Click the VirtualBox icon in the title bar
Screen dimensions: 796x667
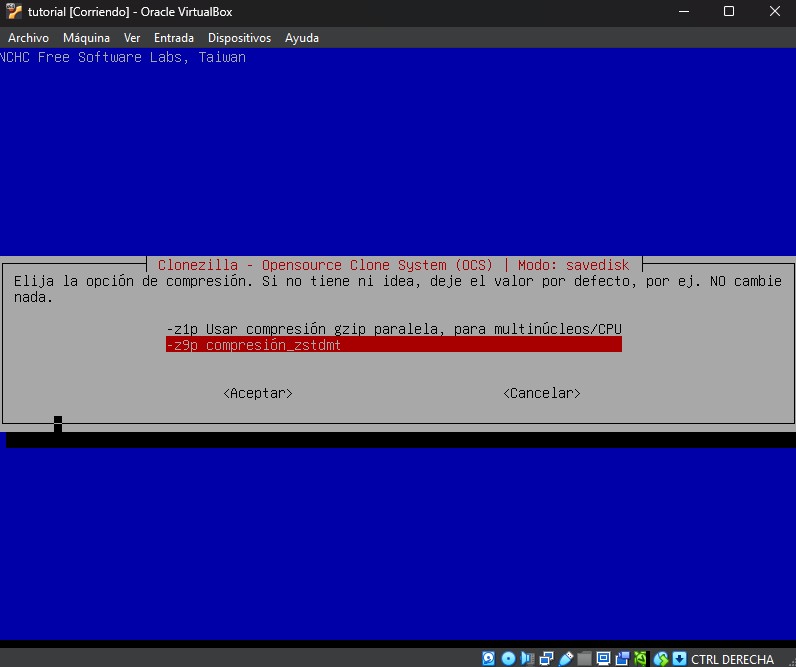14,11
